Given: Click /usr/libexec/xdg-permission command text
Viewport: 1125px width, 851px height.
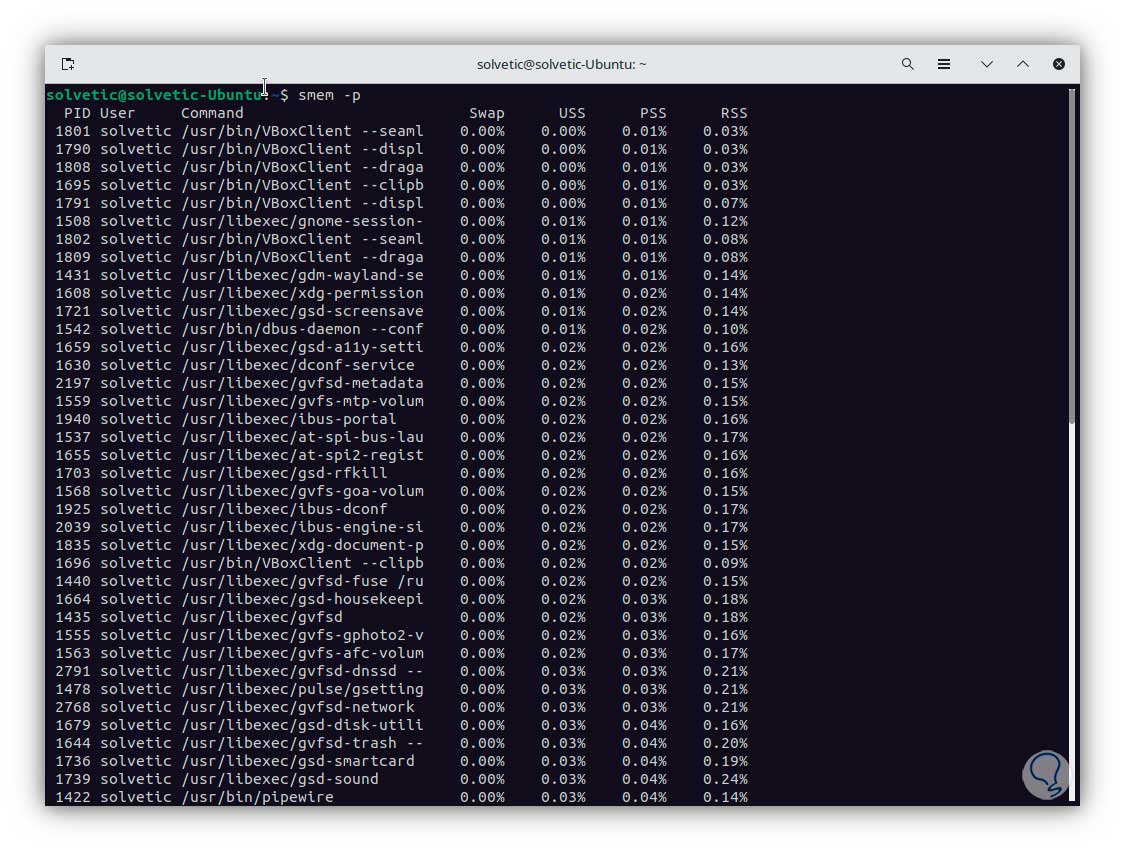Looking at the screenshot, I should (302, 293).
